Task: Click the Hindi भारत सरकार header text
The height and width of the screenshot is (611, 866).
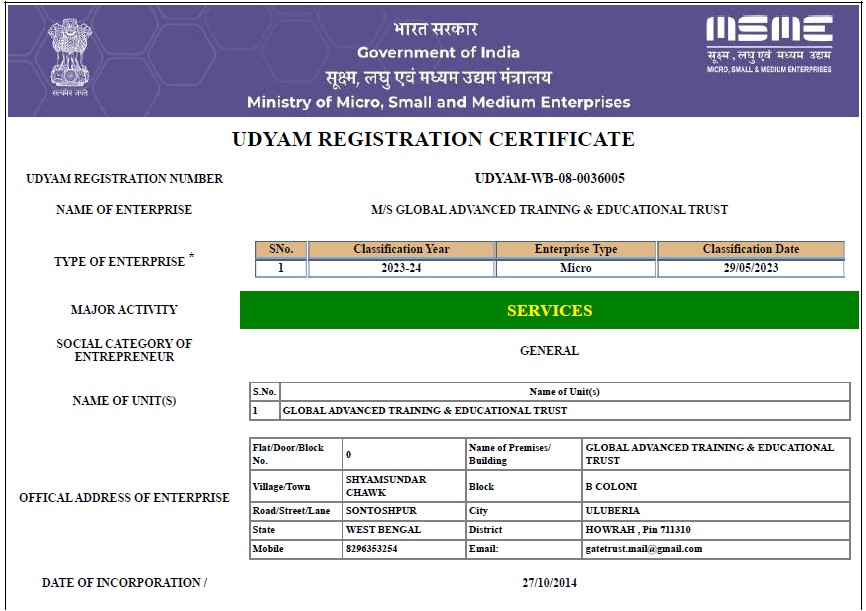Action: [435, 29]
